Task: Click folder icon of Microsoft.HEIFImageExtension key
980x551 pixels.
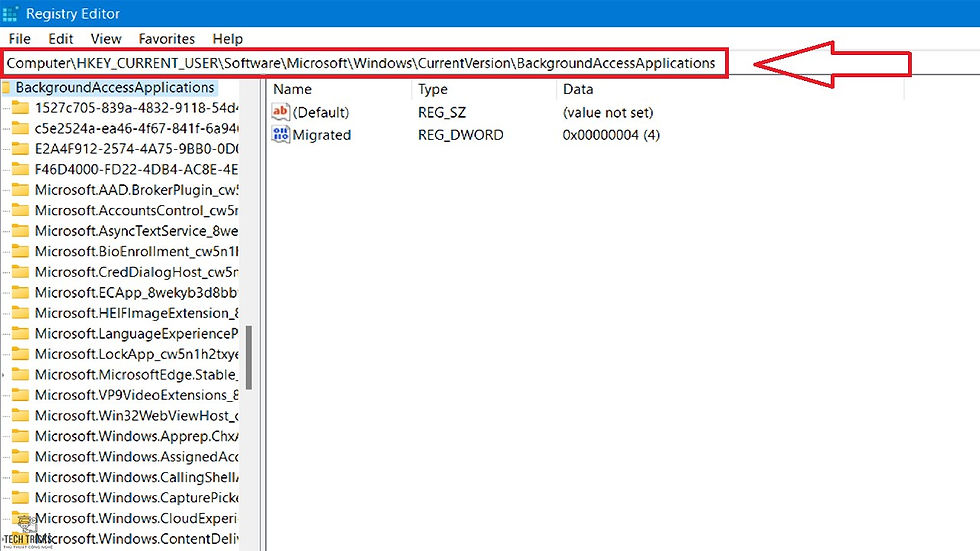Action: pyautogui.click(x=21, y=313)
